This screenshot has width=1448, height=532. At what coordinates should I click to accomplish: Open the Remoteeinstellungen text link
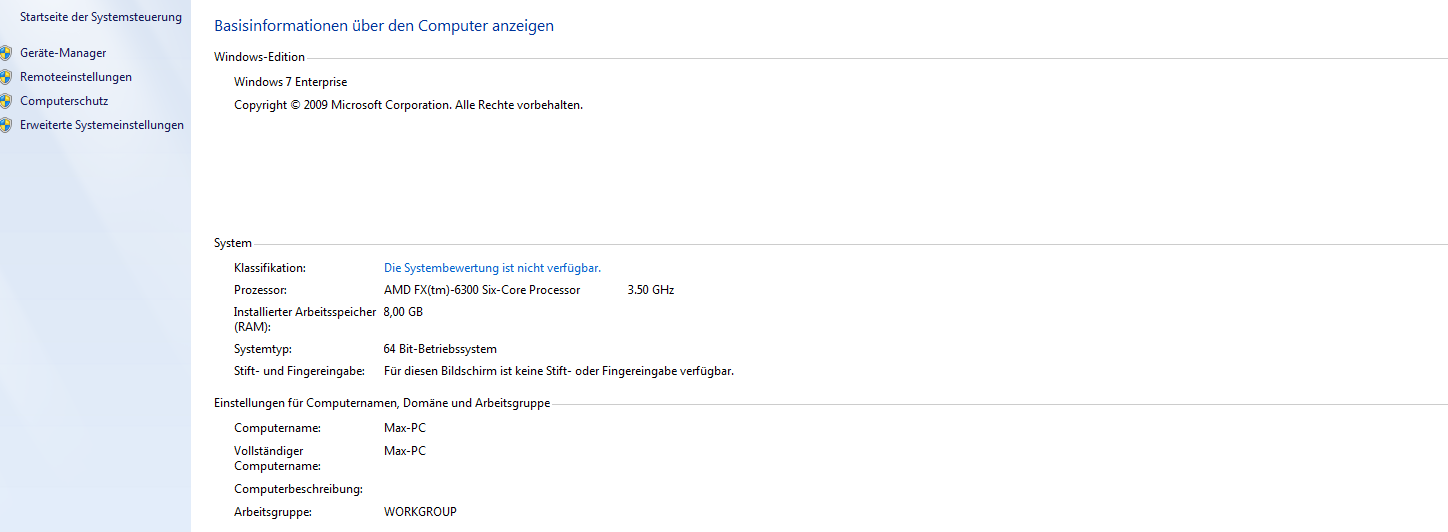tap(76, 77)
